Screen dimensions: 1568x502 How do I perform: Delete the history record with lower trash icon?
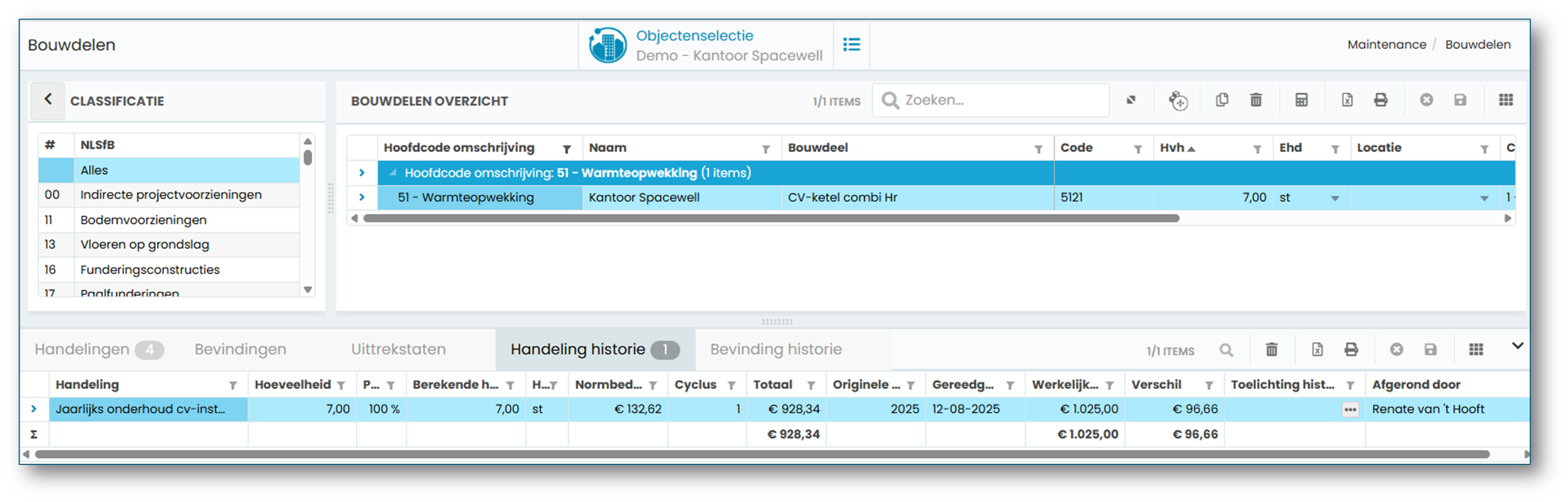1272,349
